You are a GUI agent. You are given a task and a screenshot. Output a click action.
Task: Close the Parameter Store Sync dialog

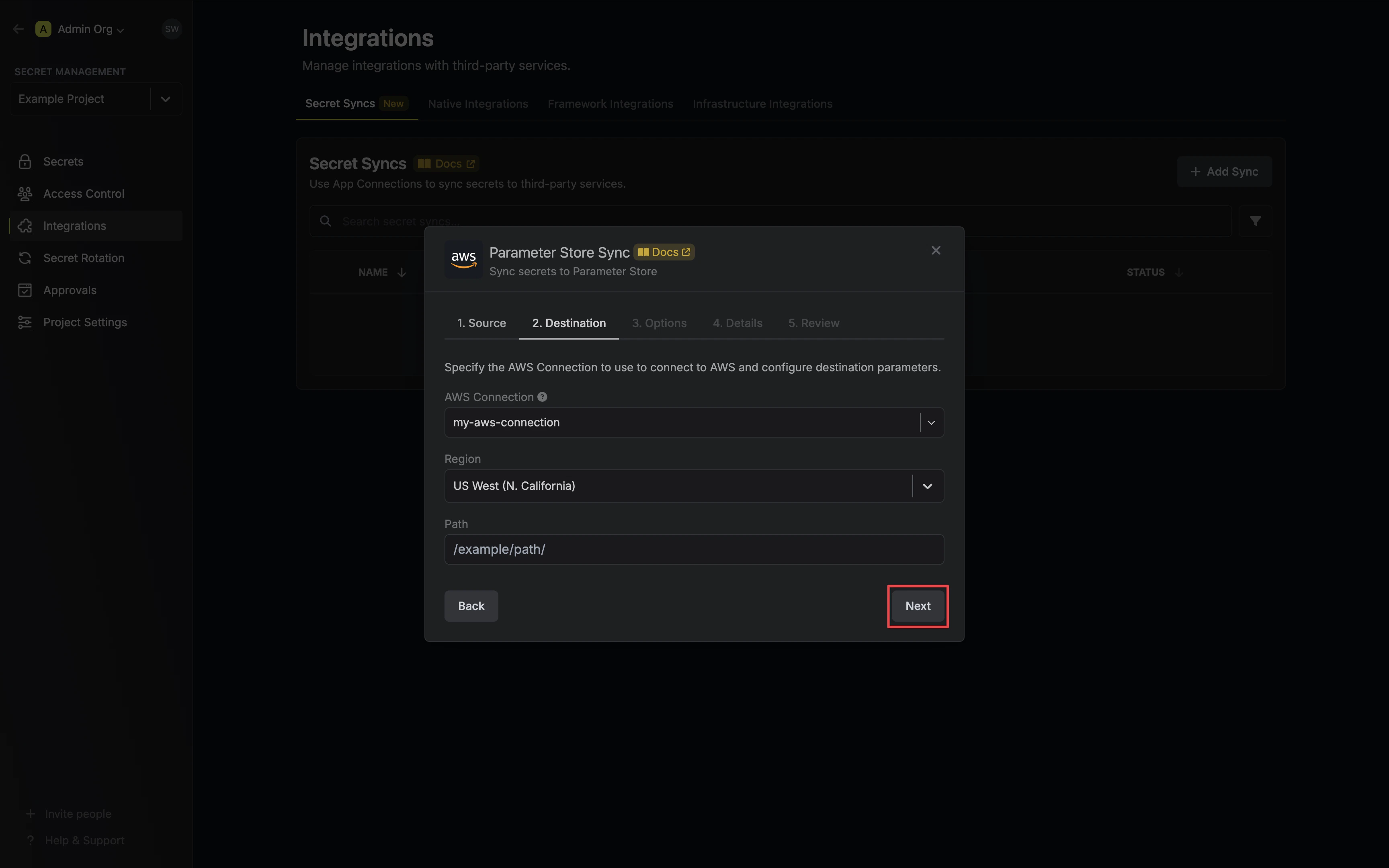tap(936, 250)
